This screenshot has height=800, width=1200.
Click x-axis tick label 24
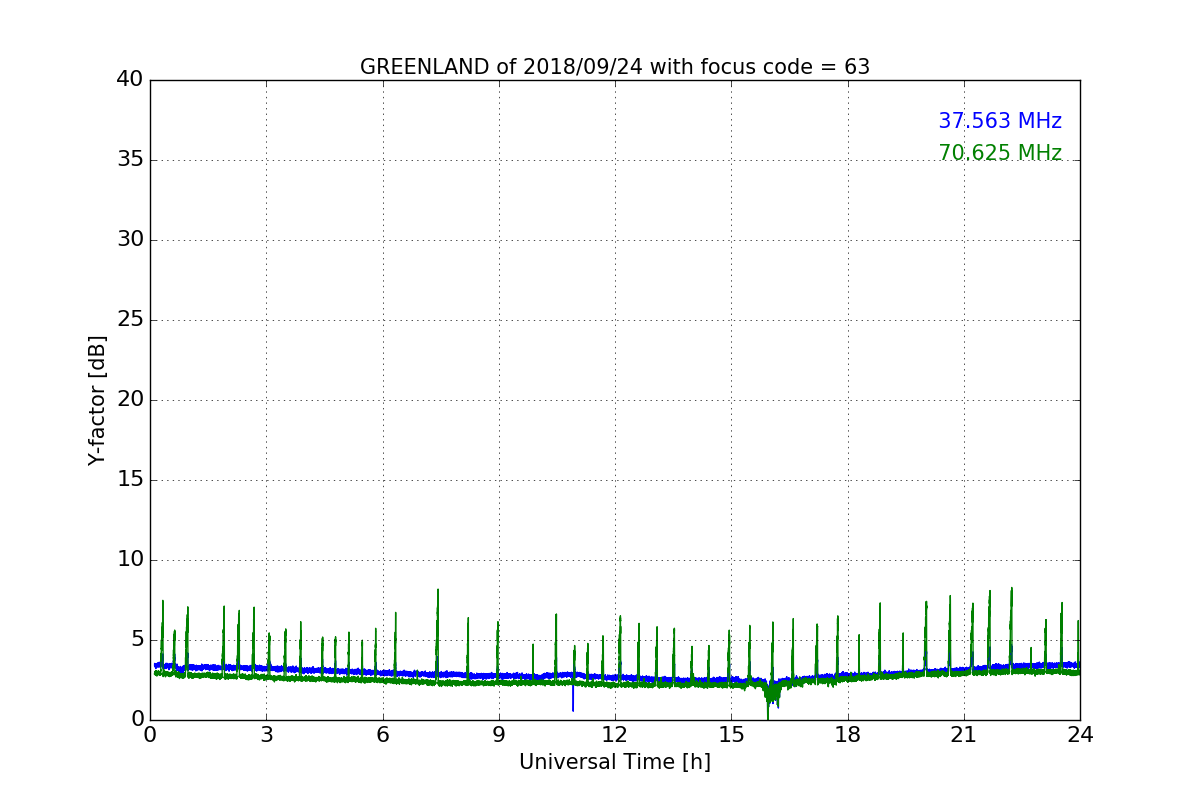click(x=1080, y=735)
